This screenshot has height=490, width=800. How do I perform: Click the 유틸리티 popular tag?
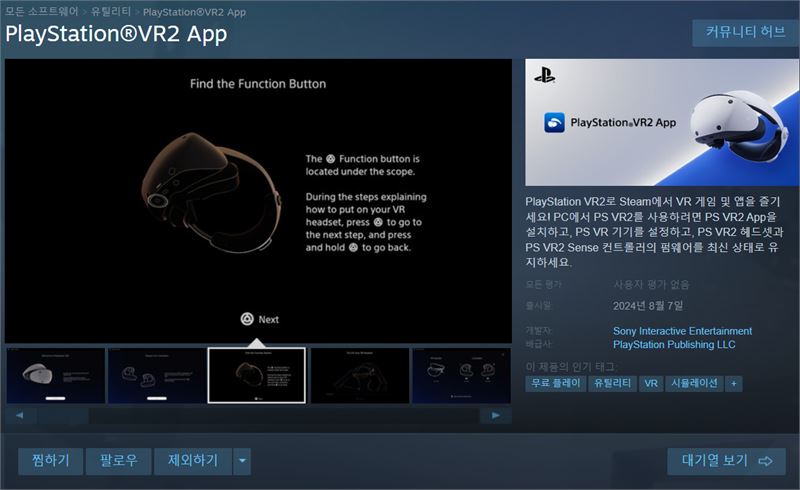click(x=612, y=383)
